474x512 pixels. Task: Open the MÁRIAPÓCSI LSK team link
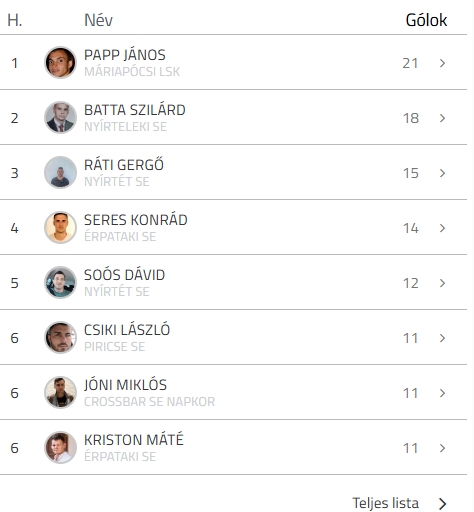(x=132, y=72)
